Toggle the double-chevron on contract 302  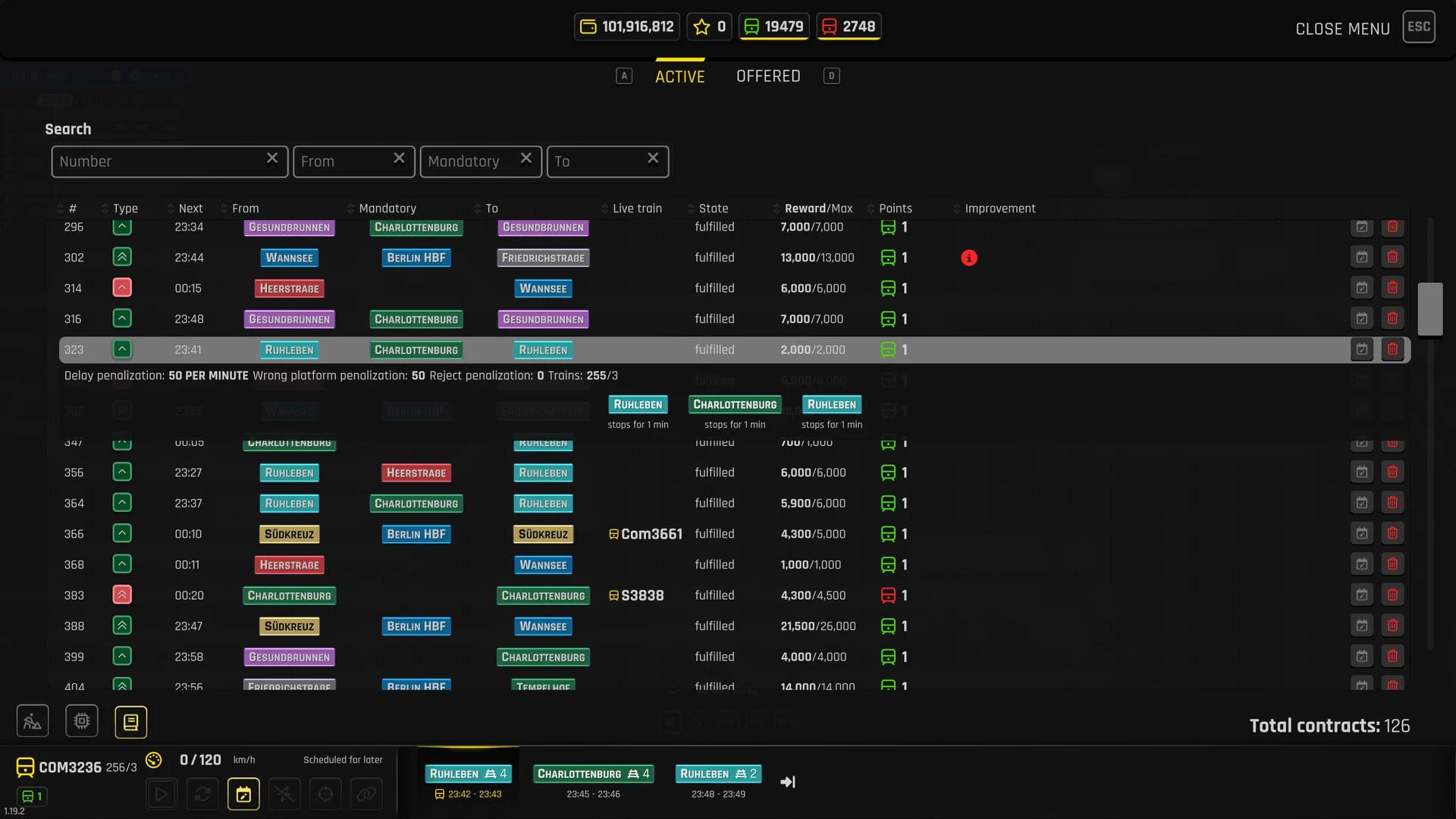point(122,258)
